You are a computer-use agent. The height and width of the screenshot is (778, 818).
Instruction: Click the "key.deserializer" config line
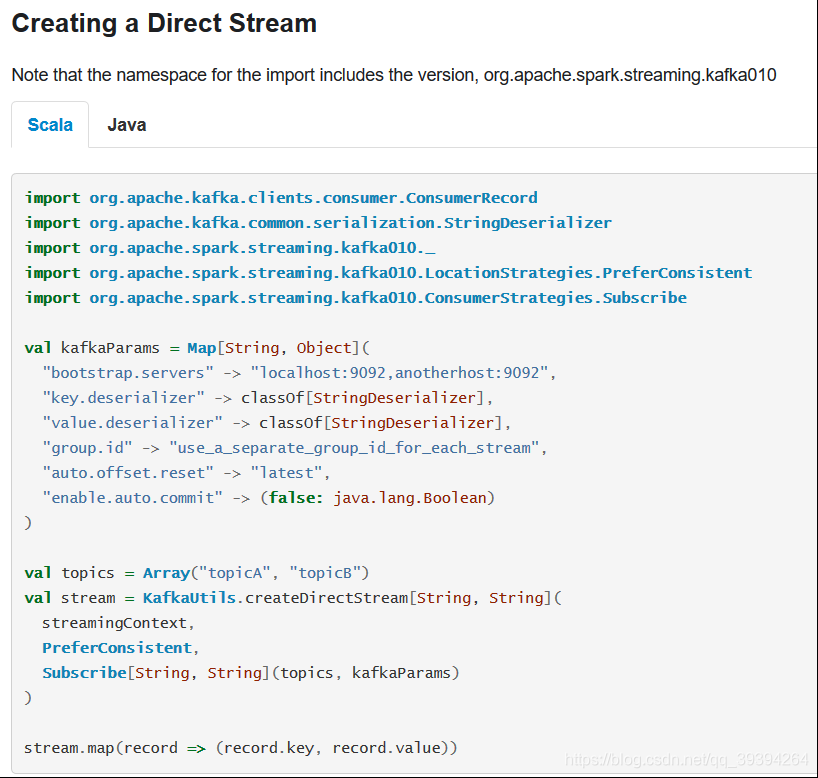[x=267, y=398]
